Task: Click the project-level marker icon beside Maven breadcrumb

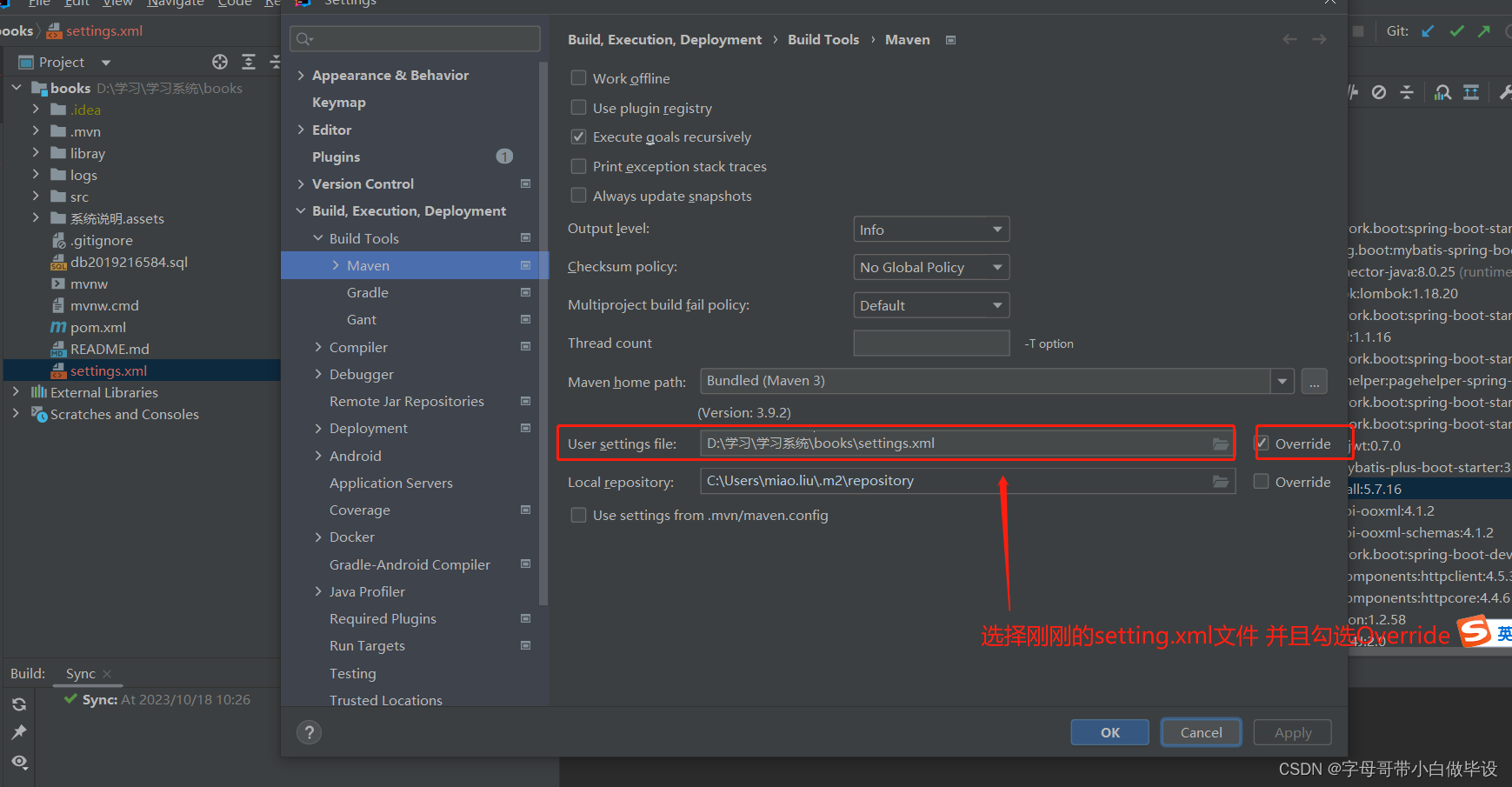Action: tap(950, 40)
